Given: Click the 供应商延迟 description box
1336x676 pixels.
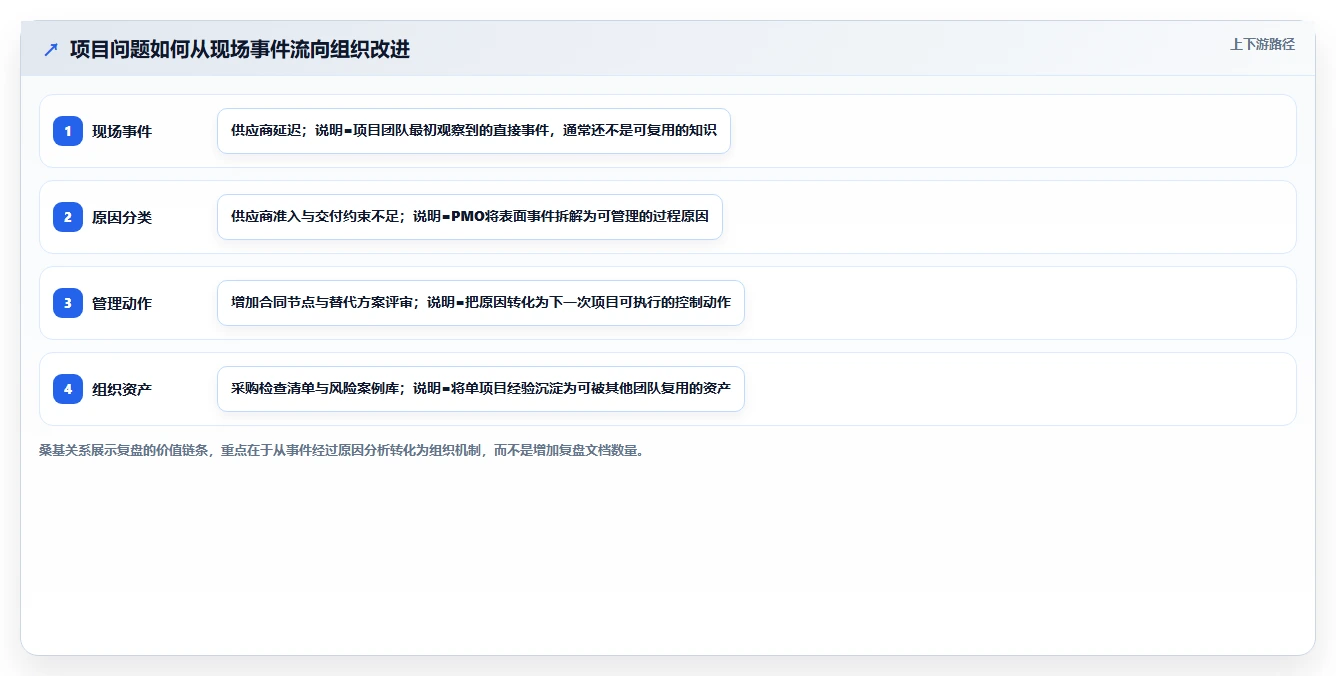Looking at the screenshot, I should pos(474,131).
